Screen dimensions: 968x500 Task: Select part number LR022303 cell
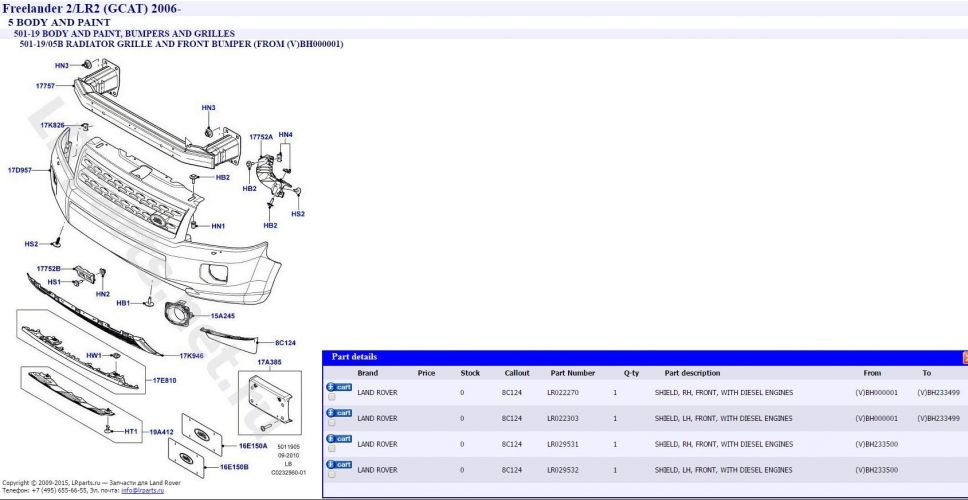pos(562,419)
